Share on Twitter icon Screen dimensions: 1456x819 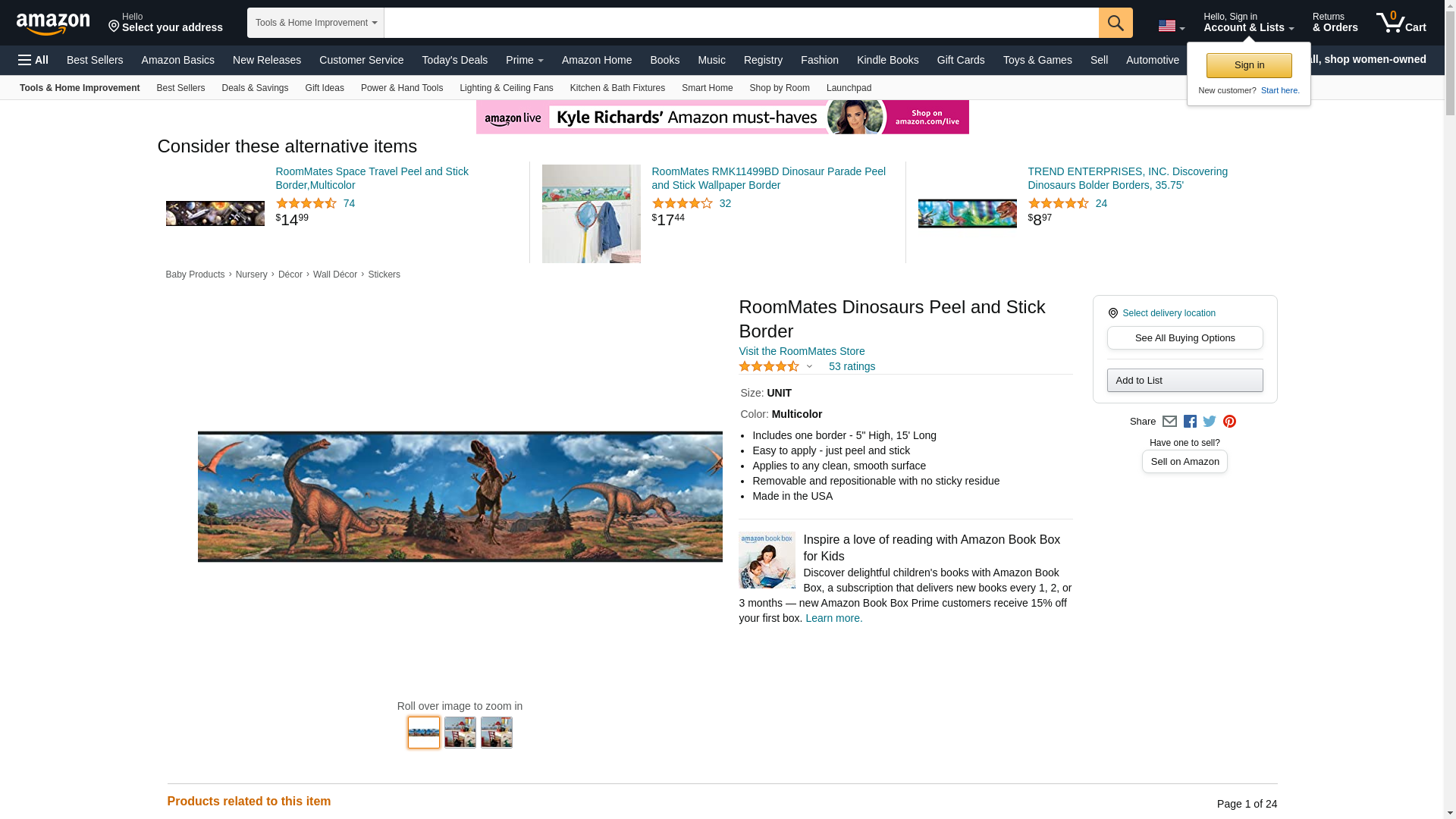[1210, 422]
